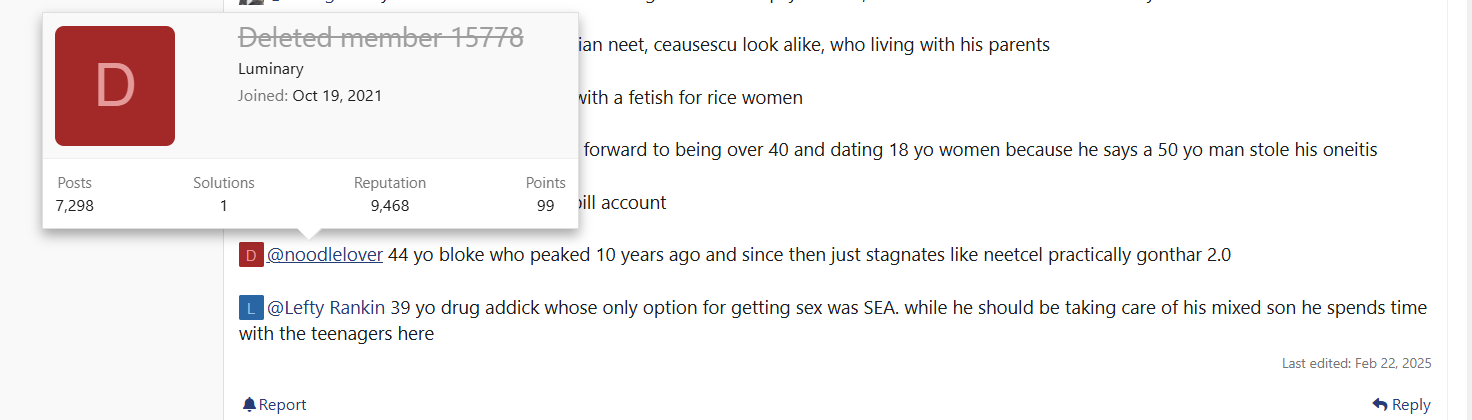Click the Posts label in the member card
This screenshot has width=1472, height=420.
coord(75,183)
